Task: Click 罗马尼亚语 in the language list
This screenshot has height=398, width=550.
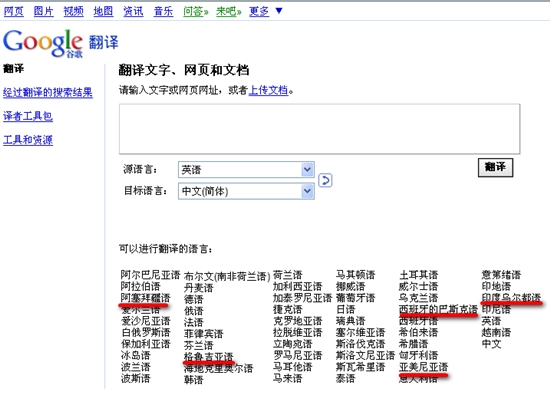Action: coord(297,356)
